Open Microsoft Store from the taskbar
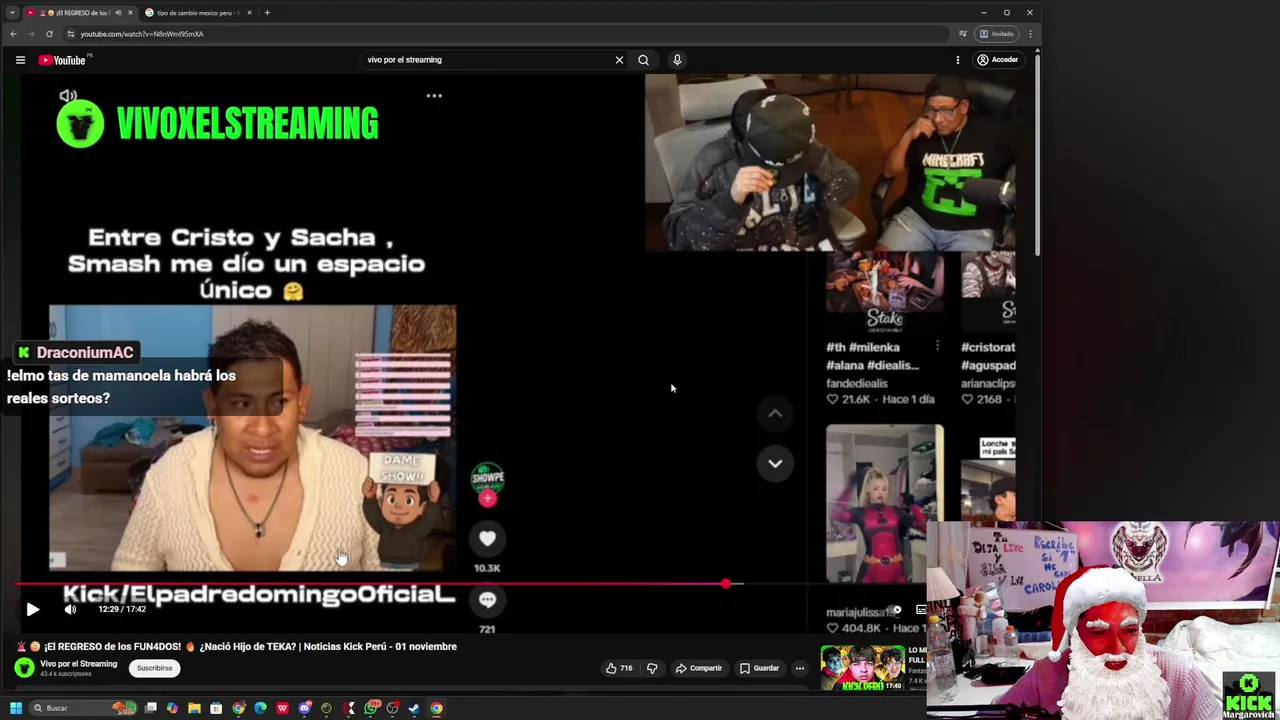 click(x=216, y=708)
